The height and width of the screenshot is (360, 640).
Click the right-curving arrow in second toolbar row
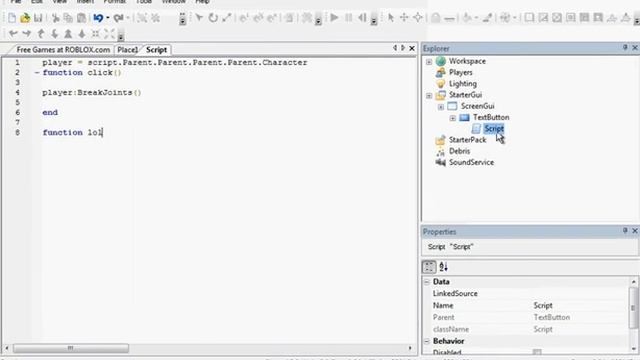[27, 33]
